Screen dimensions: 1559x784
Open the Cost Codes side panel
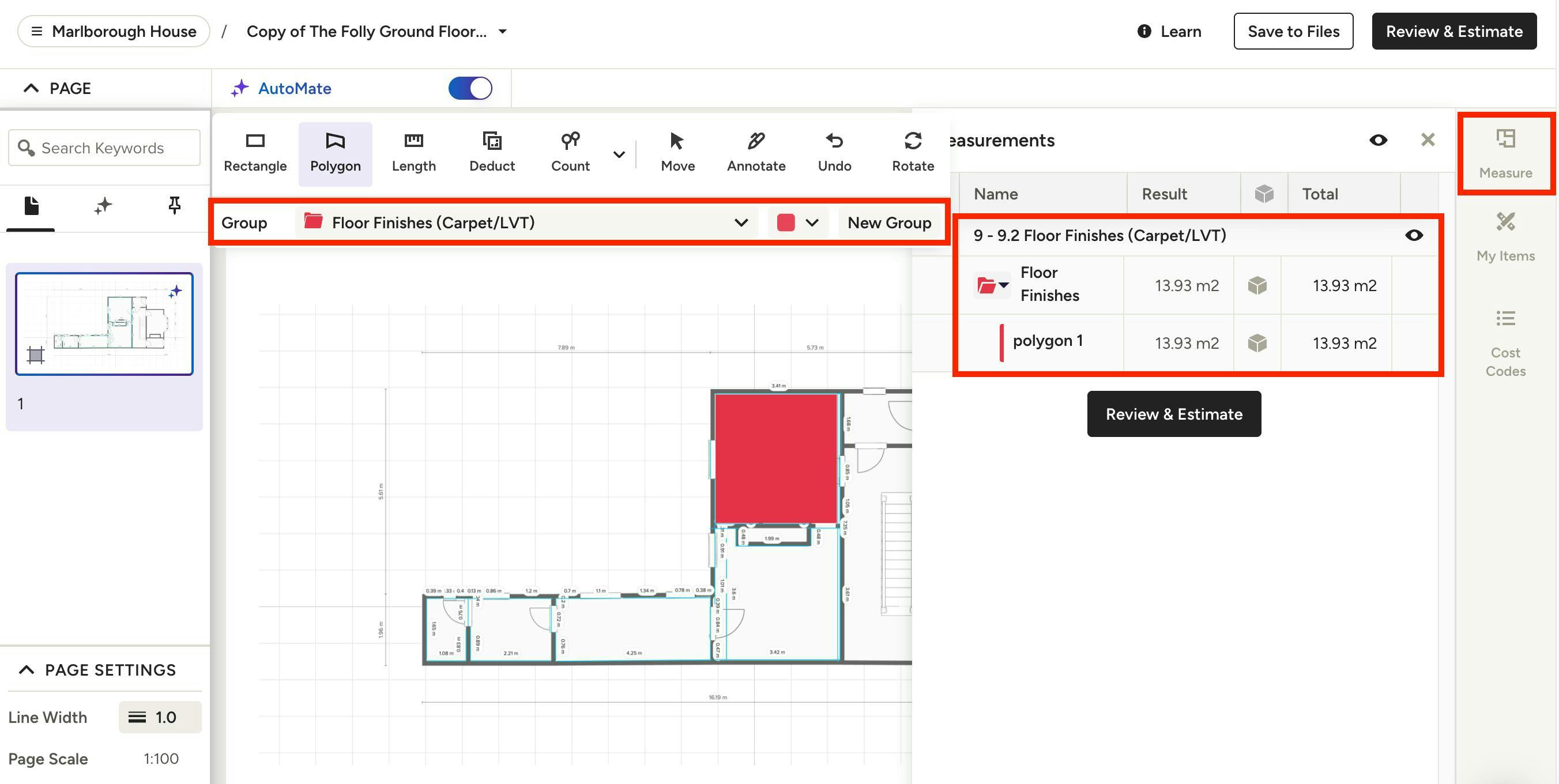[x=1505, y=344]
